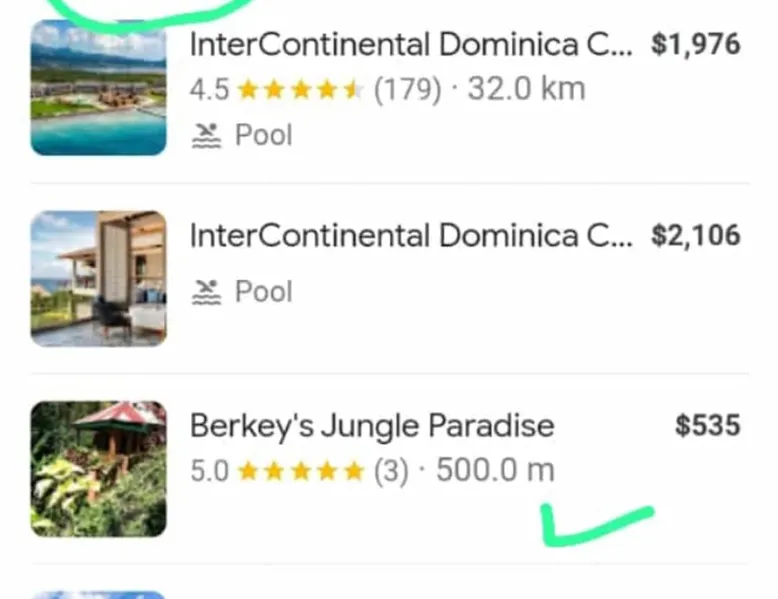The height and width of the screenshot is (599, 778).
Task: Select the $535 price for Berkey's
Action: click(707, 426)
